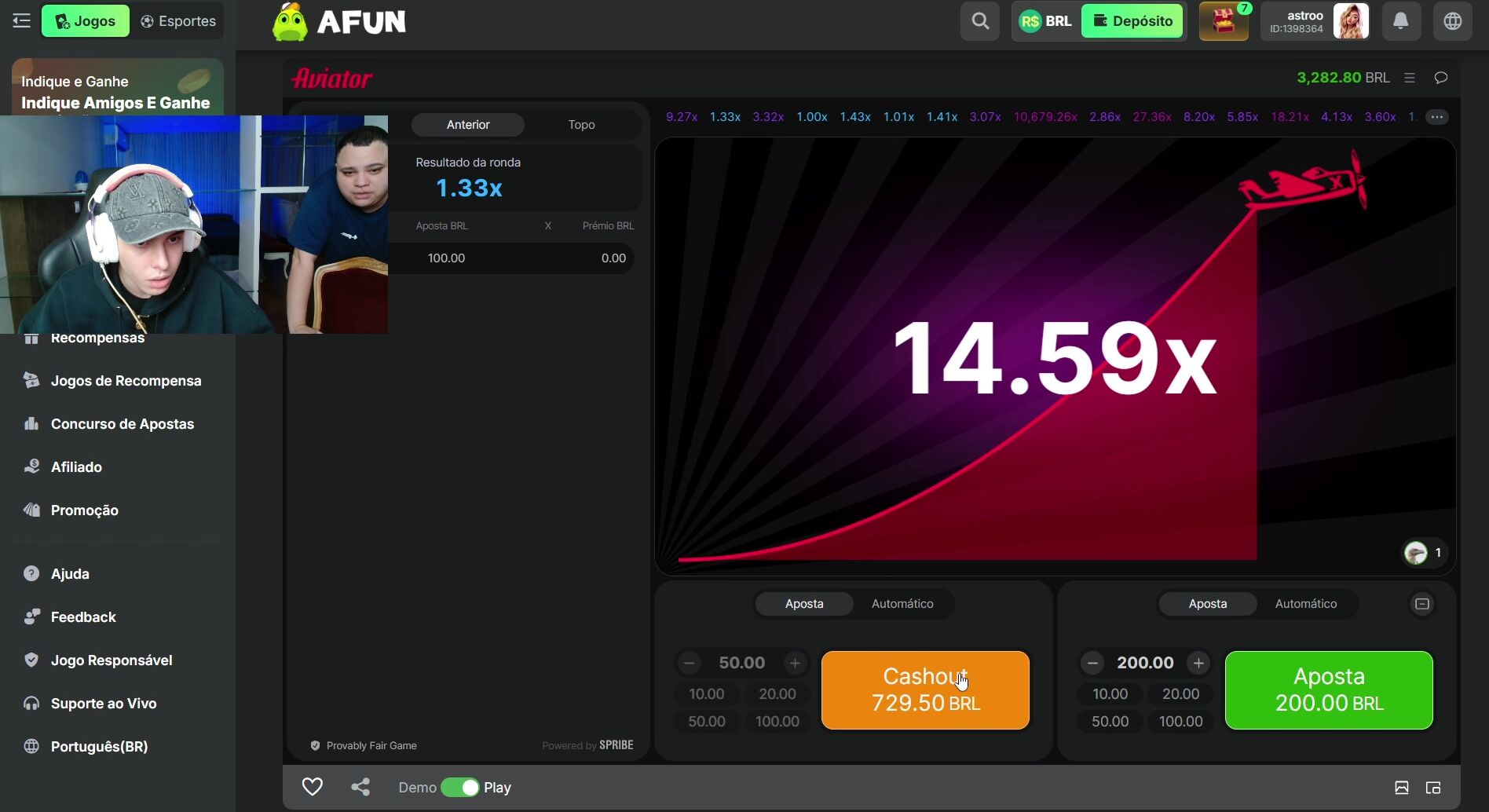Expand round history with the ellipsis button
This screenshot has width=1489, height=812.
pyautogui.click(x=1437, y=117)
